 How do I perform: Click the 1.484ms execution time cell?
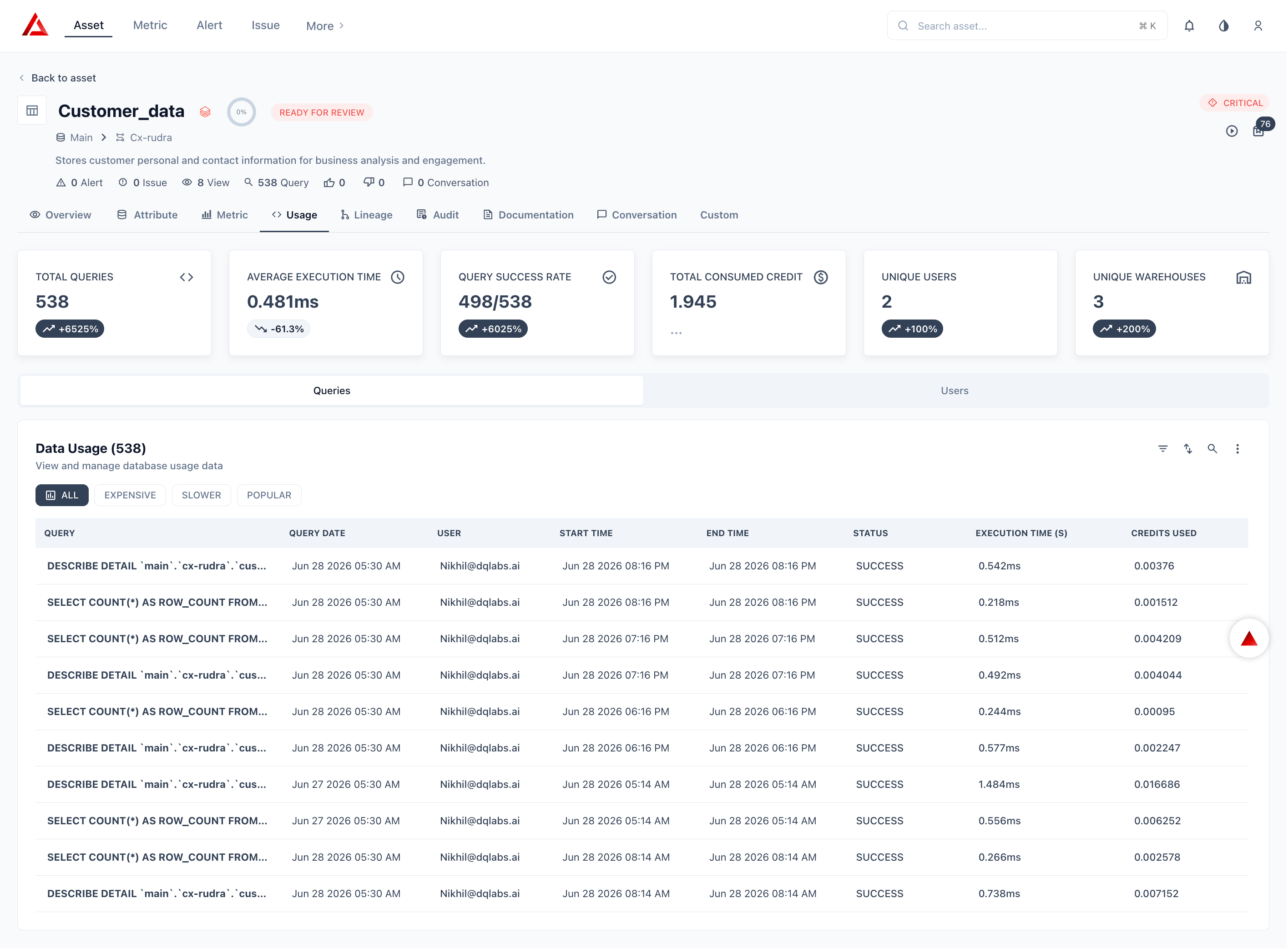pyautogui.click(x=999, y=785)
